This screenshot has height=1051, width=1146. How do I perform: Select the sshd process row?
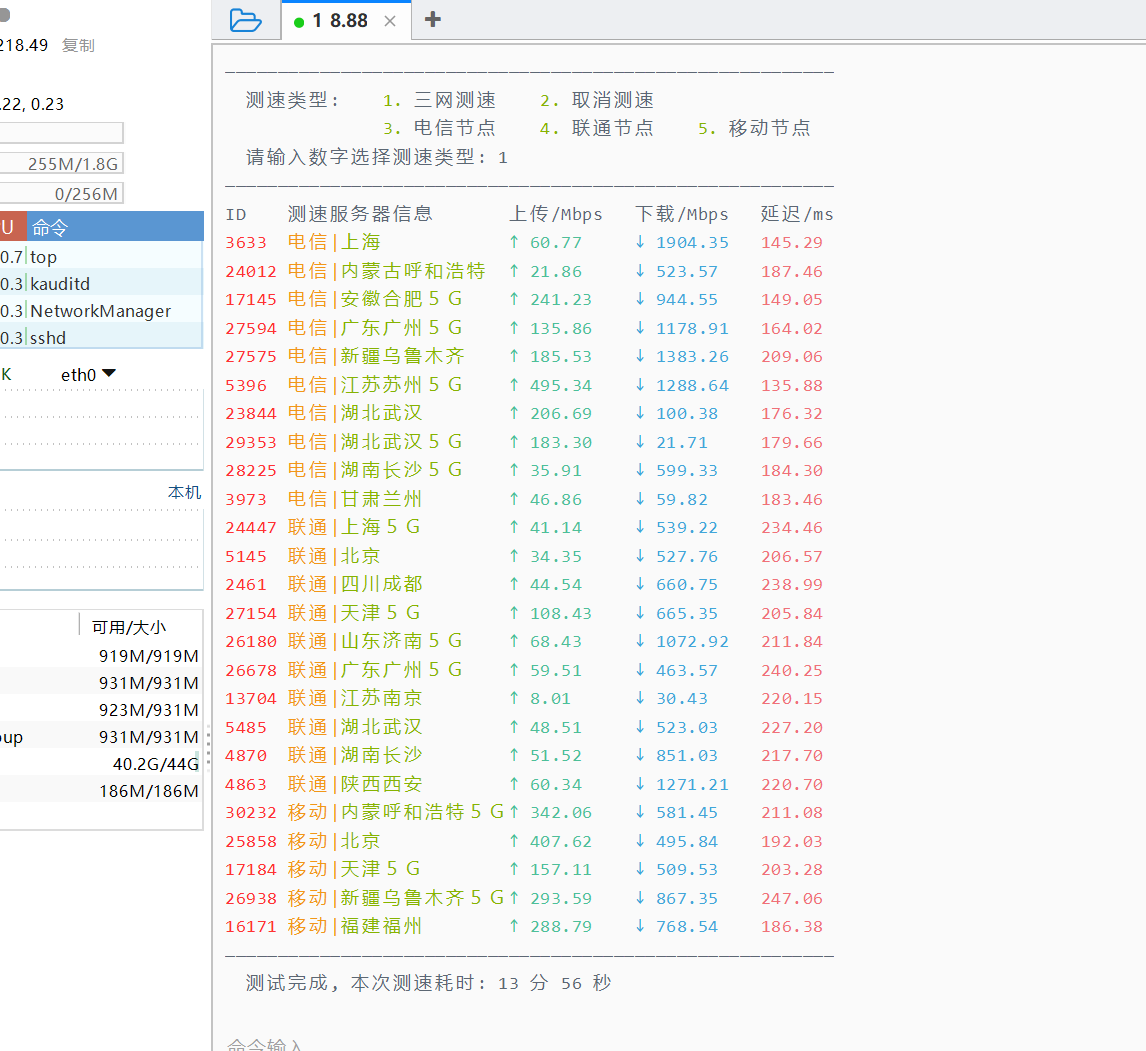click(101, 338)
